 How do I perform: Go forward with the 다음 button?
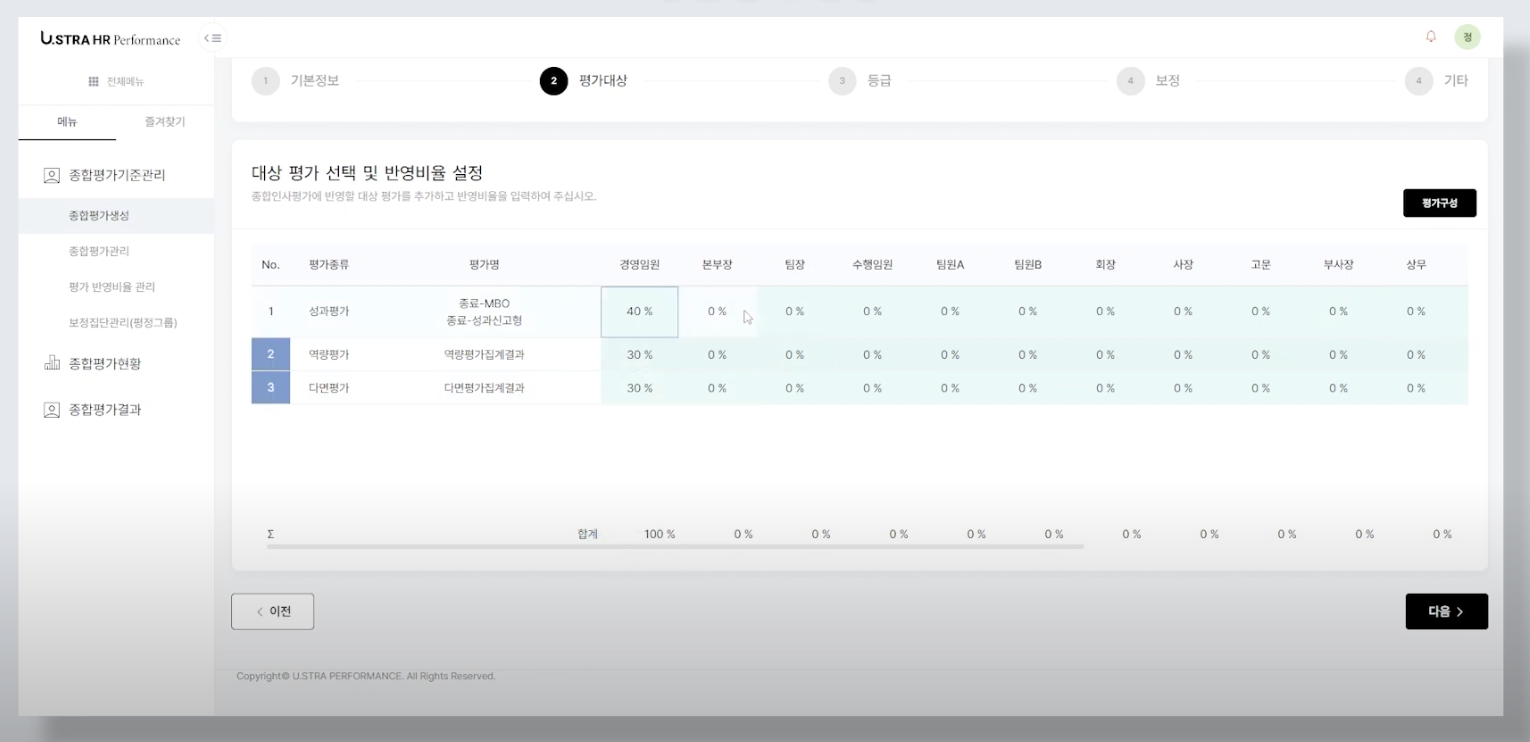(1445, 612)
